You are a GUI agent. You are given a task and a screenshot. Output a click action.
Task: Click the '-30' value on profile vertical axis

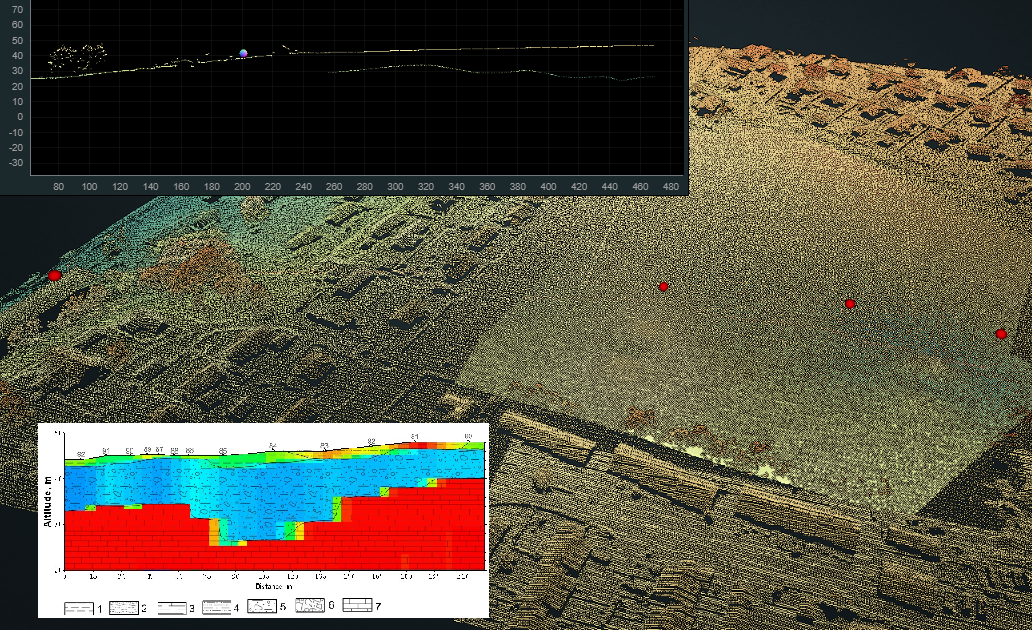[16, 163]
